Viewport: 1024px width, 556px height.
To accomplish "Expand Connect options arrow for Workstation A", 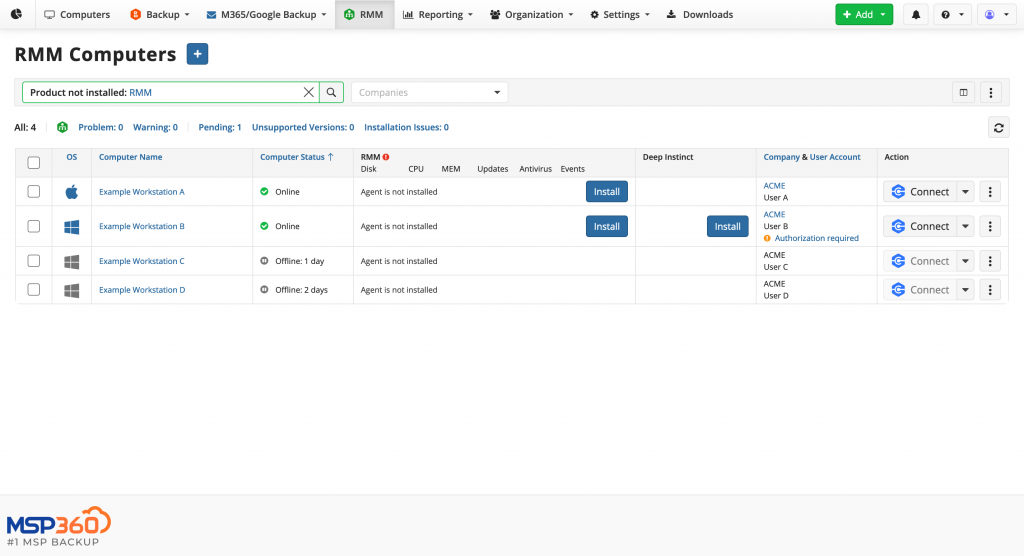I will click(x=965, y=192).
